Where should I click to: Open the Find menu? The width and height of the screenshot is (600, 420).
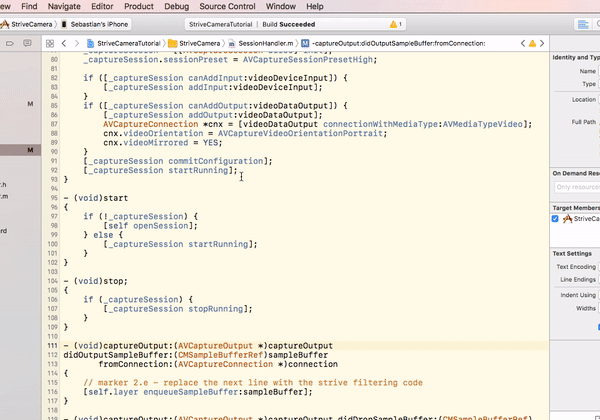click(29, 6)
